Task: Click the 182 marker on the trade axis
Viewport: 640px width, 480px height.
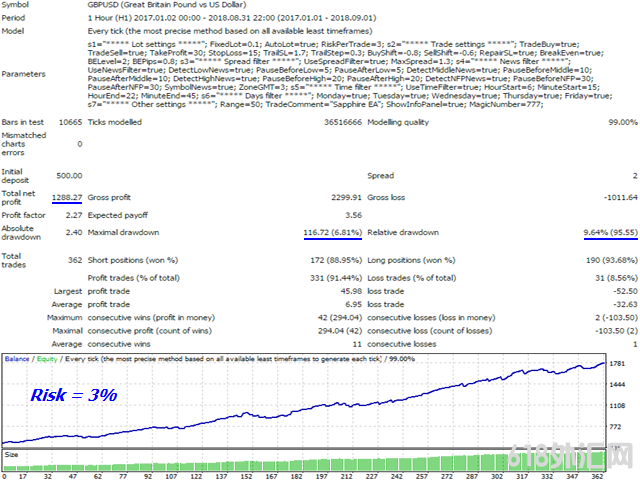Action: tap(296, 476)
